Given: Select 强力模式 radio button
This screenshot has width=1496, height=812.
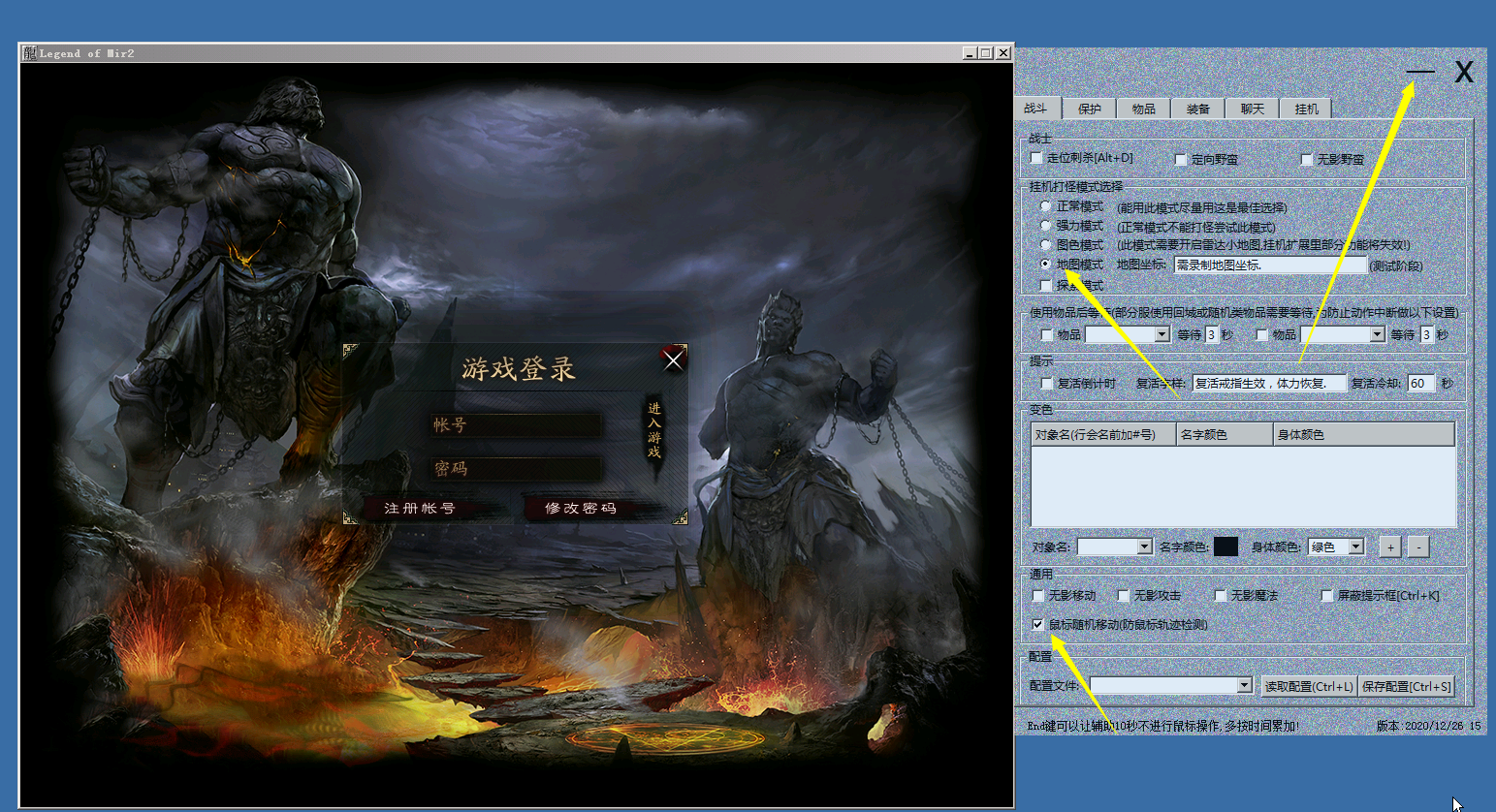Looking at the screenshot, I should (x=1045, y=226).
